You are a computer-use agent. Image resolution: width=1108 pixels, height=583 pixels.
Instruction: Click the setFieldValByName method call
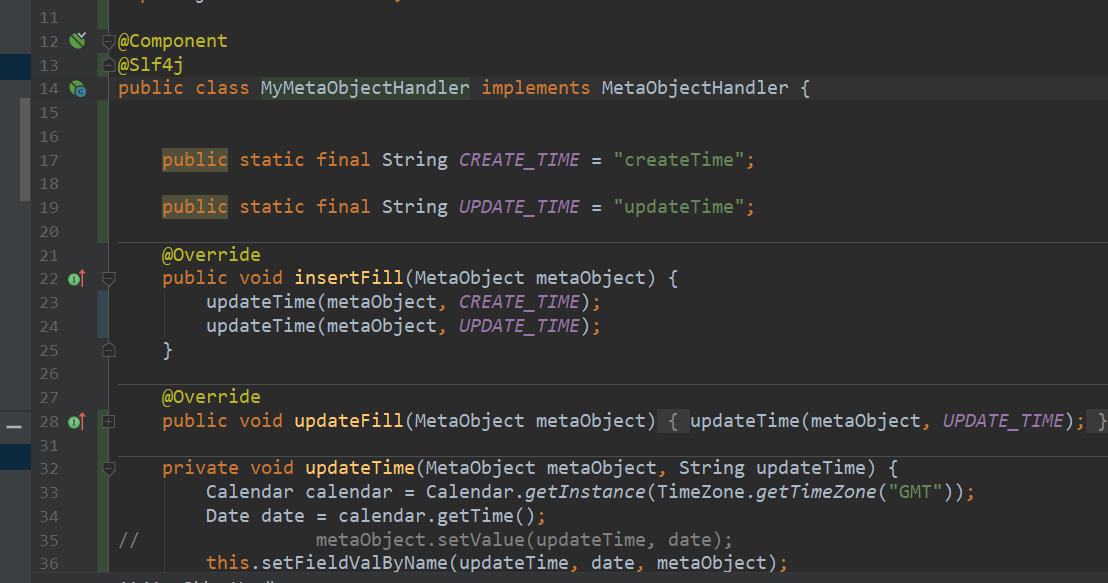click(354, 563)
